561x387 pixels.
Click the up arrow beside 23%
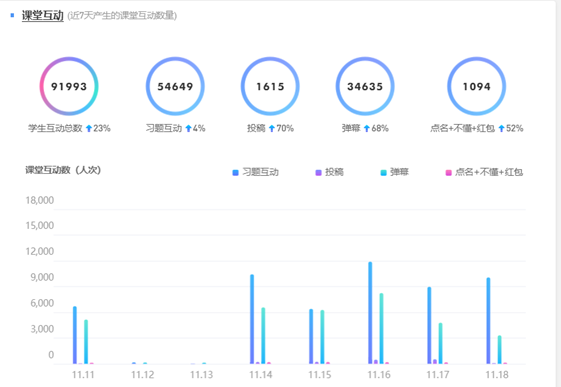(89, 128)
